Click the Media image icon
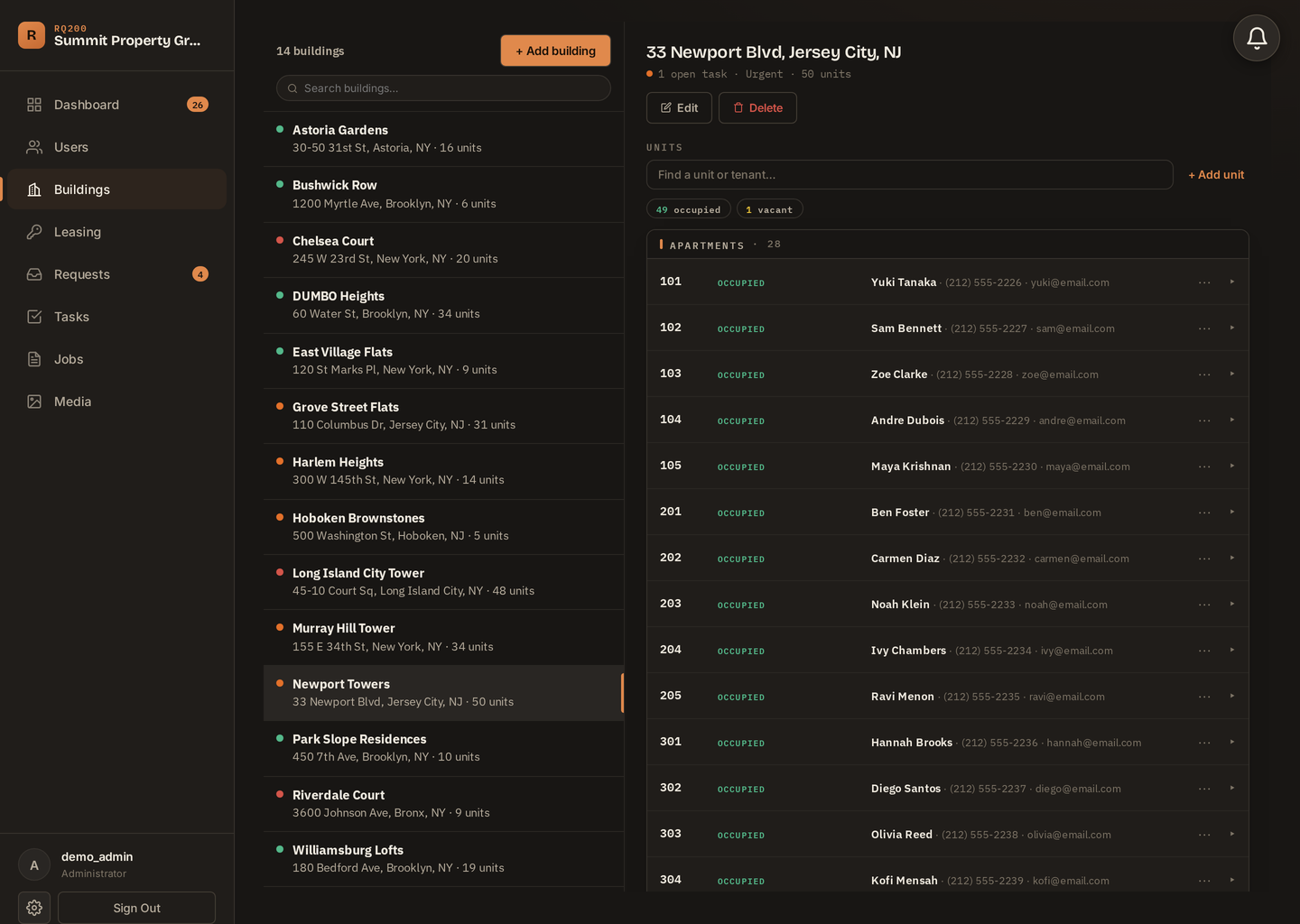 [x=34, y=402]
